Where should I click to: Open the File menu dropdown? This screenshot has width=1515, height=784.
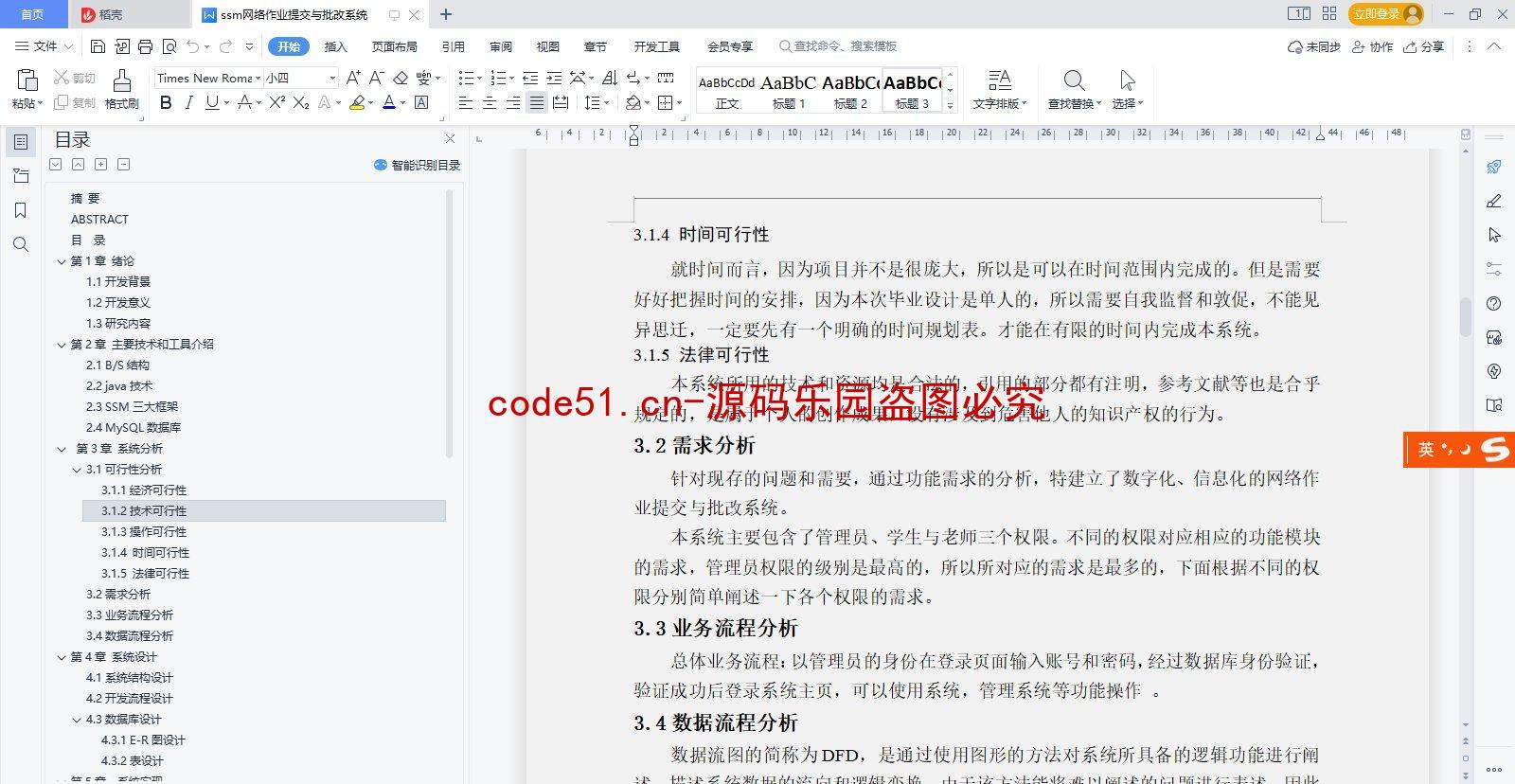45,46
